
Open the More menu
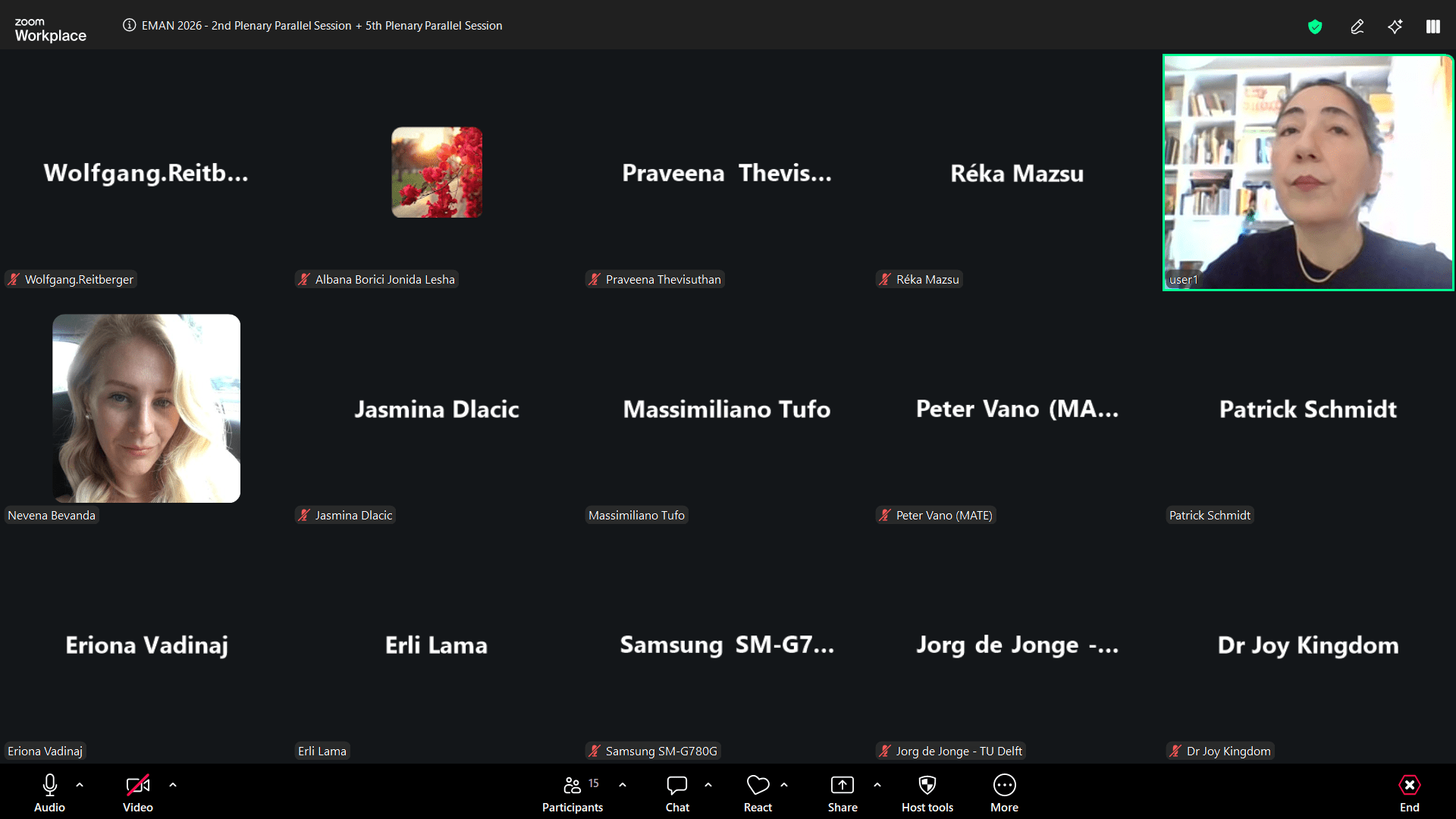[x=1004, y=792]
